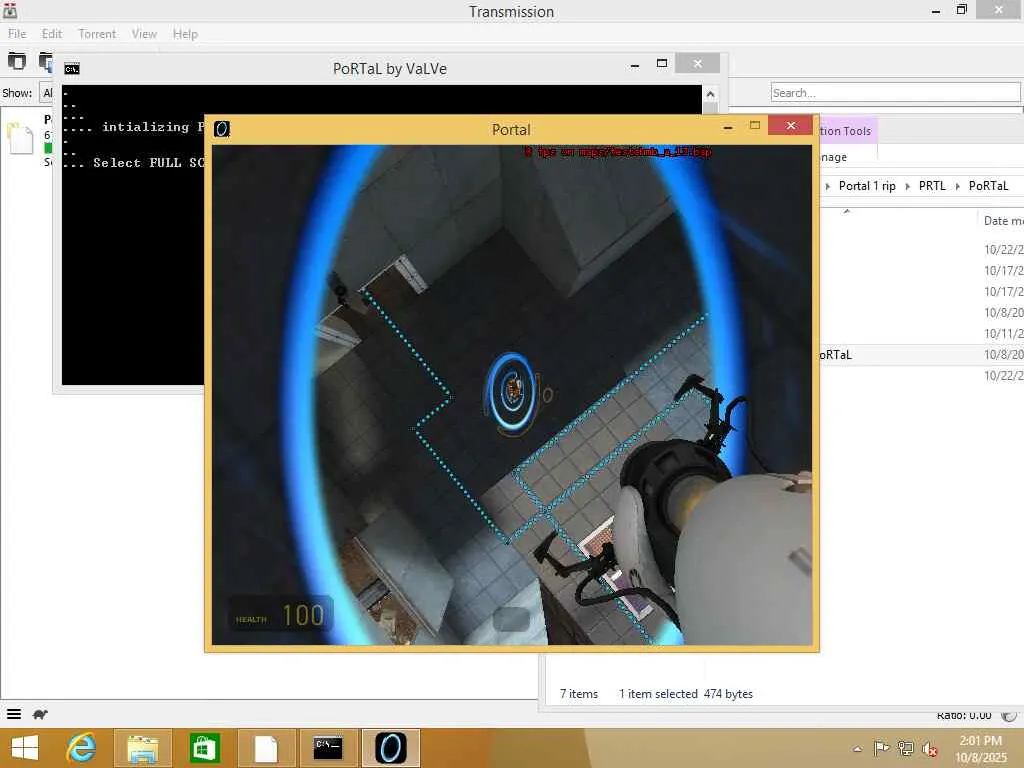Screen dimensions: 1024x768
Task: Select the Application Tools ribbon tab in Explorer
Action: click(x=848, y=131)
